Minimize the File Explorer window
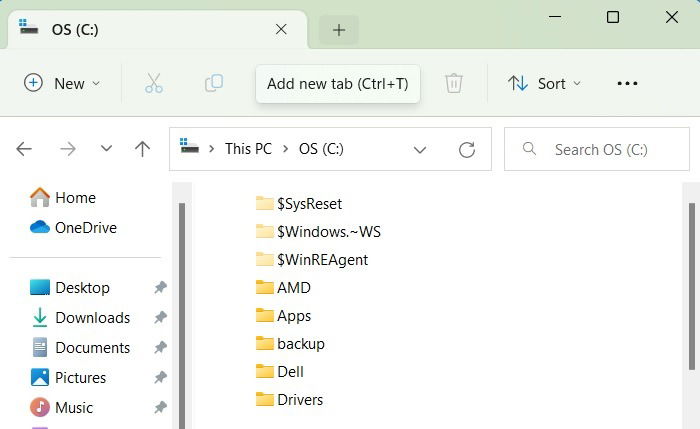This screenshot has width=700, height=429. tap(555, 17)
